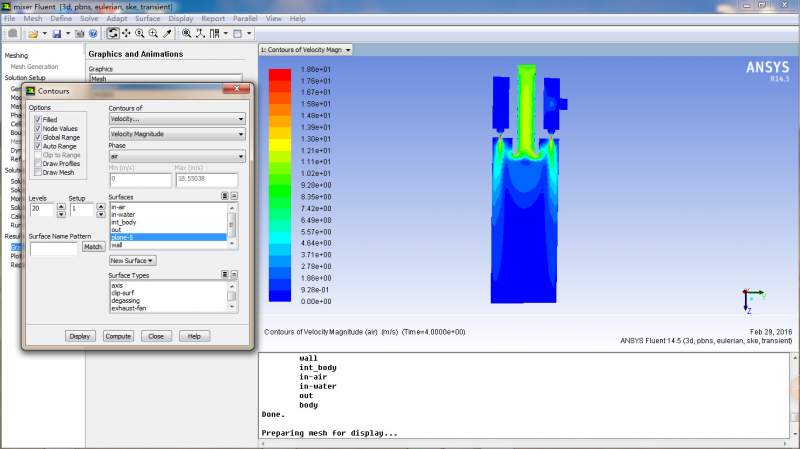Open the Phase dropdown showing air
Image resolution: width=800 pixels, height=449 pixels.
point(177,157)
